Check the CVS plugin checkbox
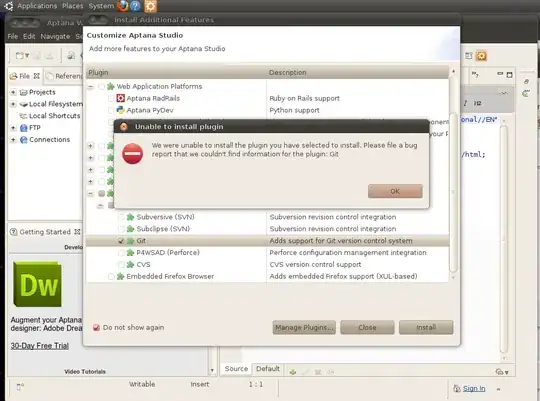Viewport: 540px width, 401px height. point(121,265)
